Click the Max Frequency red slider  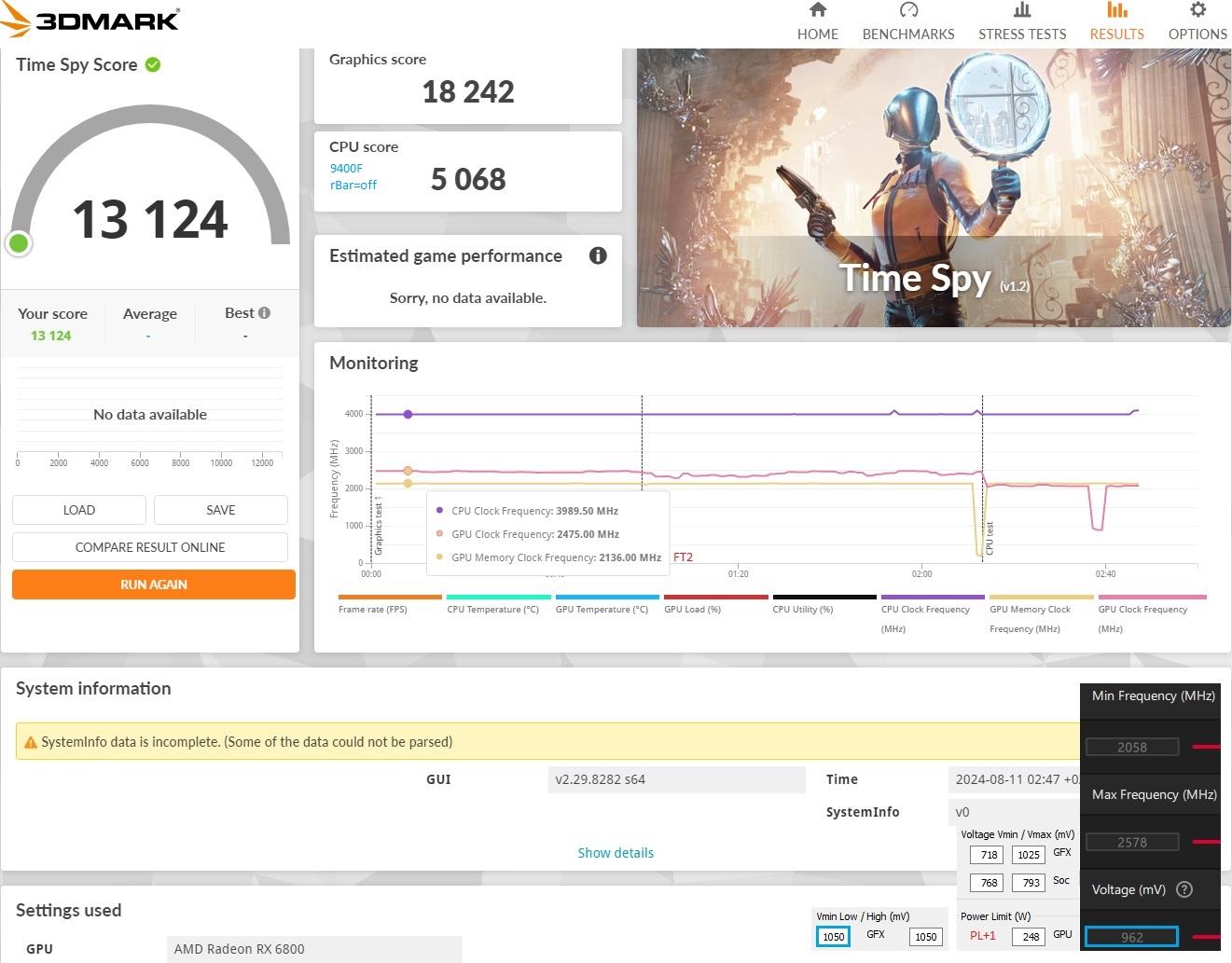coord(1206,842)
